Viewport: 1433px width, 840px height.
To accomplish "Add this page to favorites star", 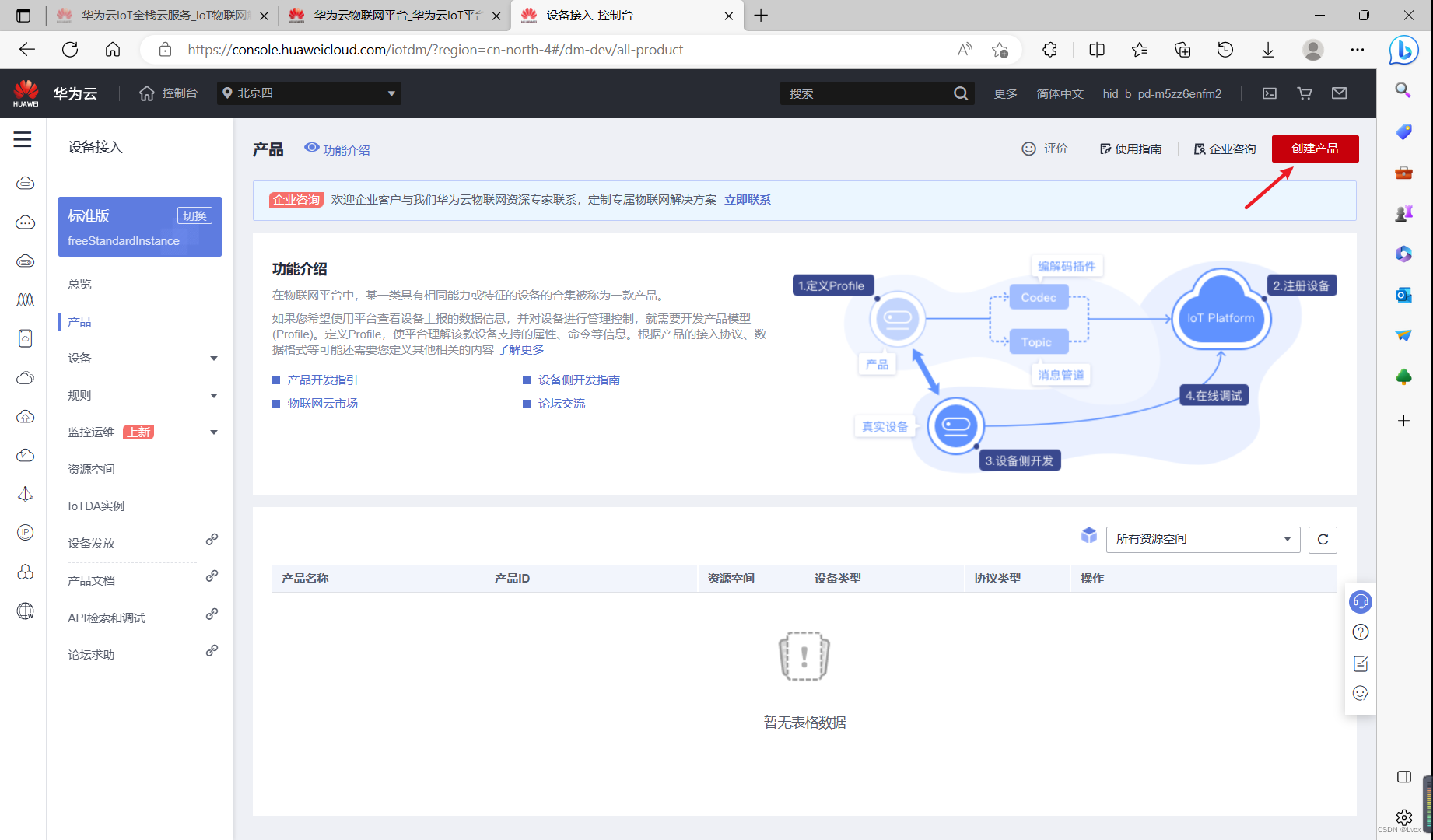I will tap(1000, 50).
